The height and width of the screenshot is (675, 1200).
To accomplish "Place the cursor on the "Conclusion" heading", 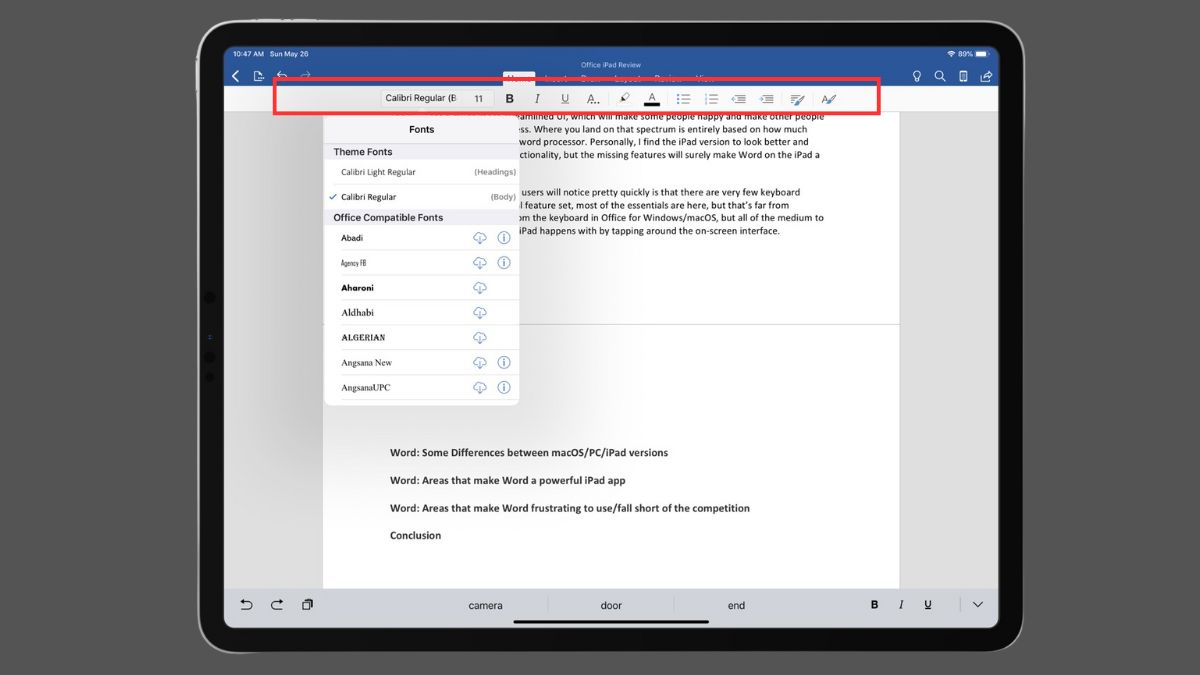I will point(415,535).
